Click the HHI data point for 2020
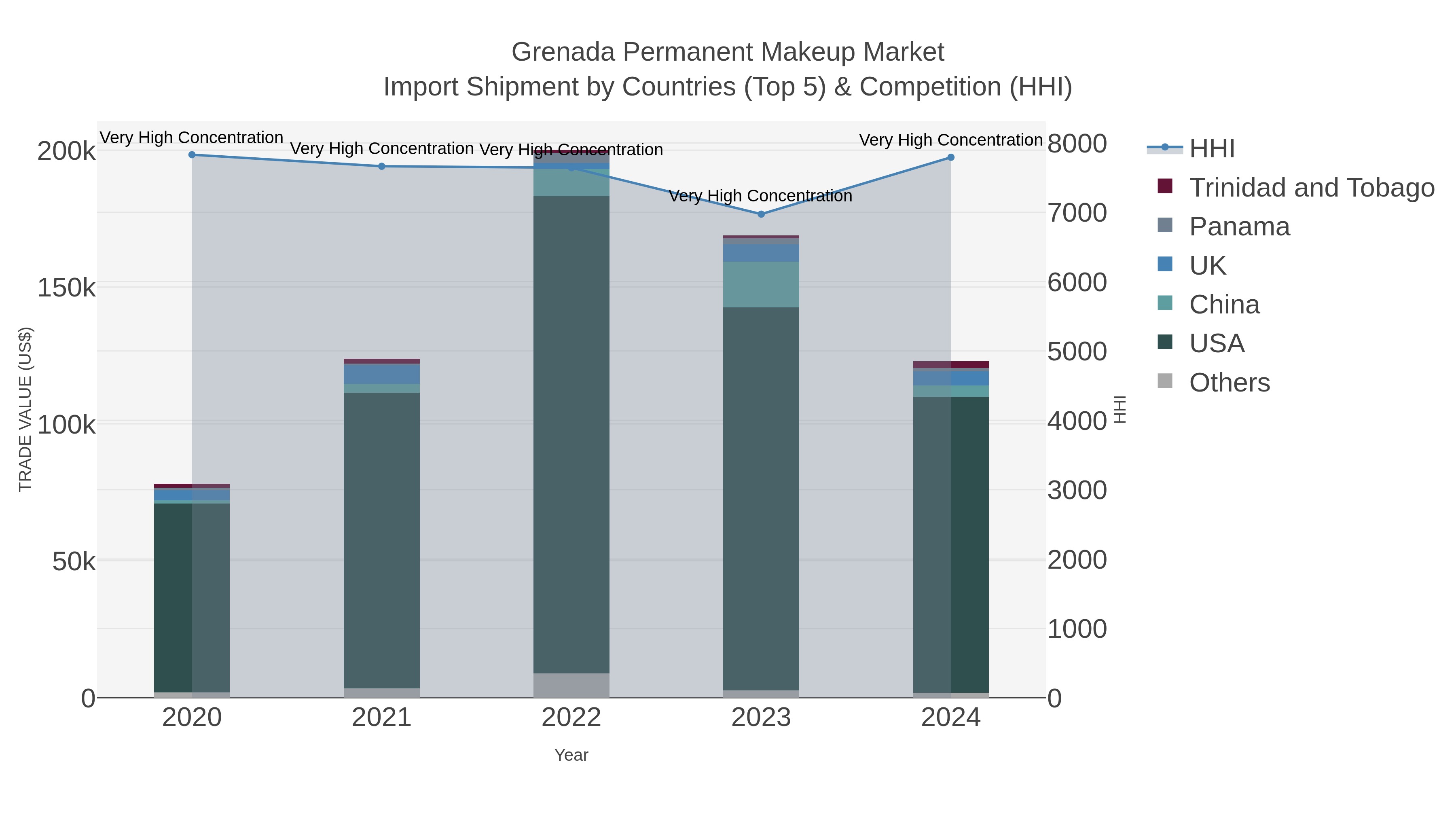Image resolution: width=1456 pixels, height=819 pixels. pos(192,155)
